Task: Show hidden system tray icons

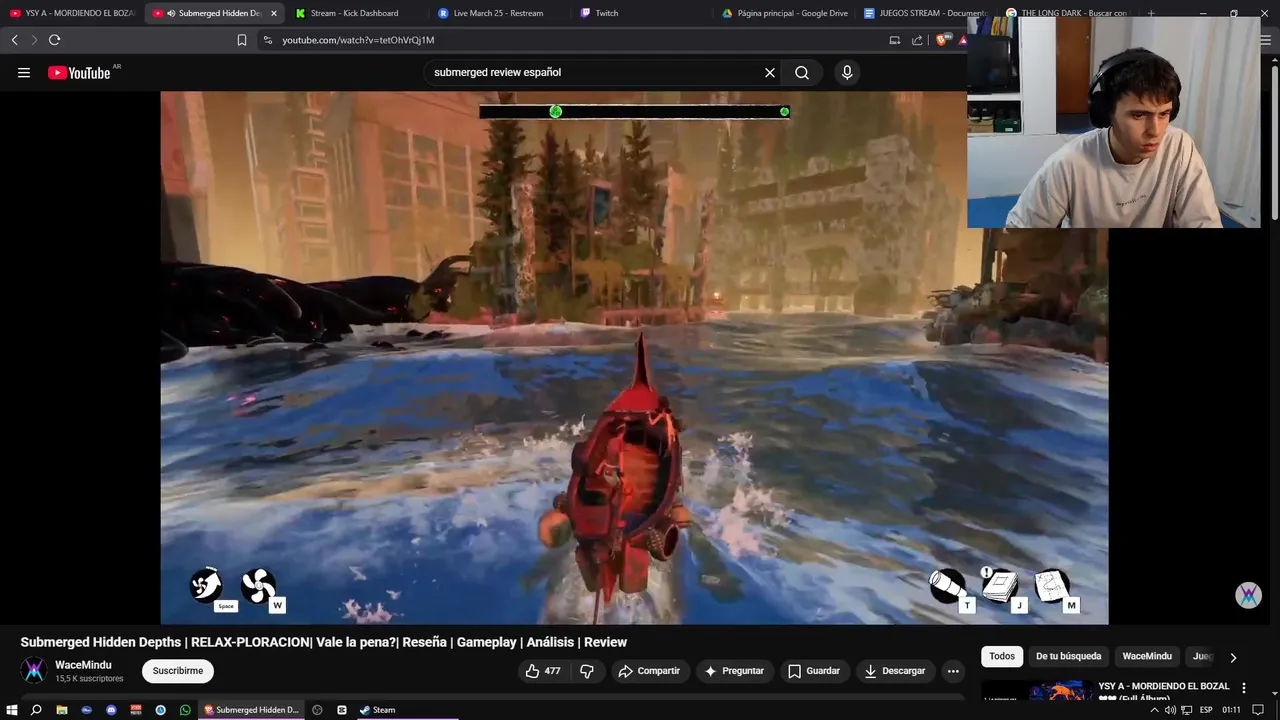Action: 1155,710
